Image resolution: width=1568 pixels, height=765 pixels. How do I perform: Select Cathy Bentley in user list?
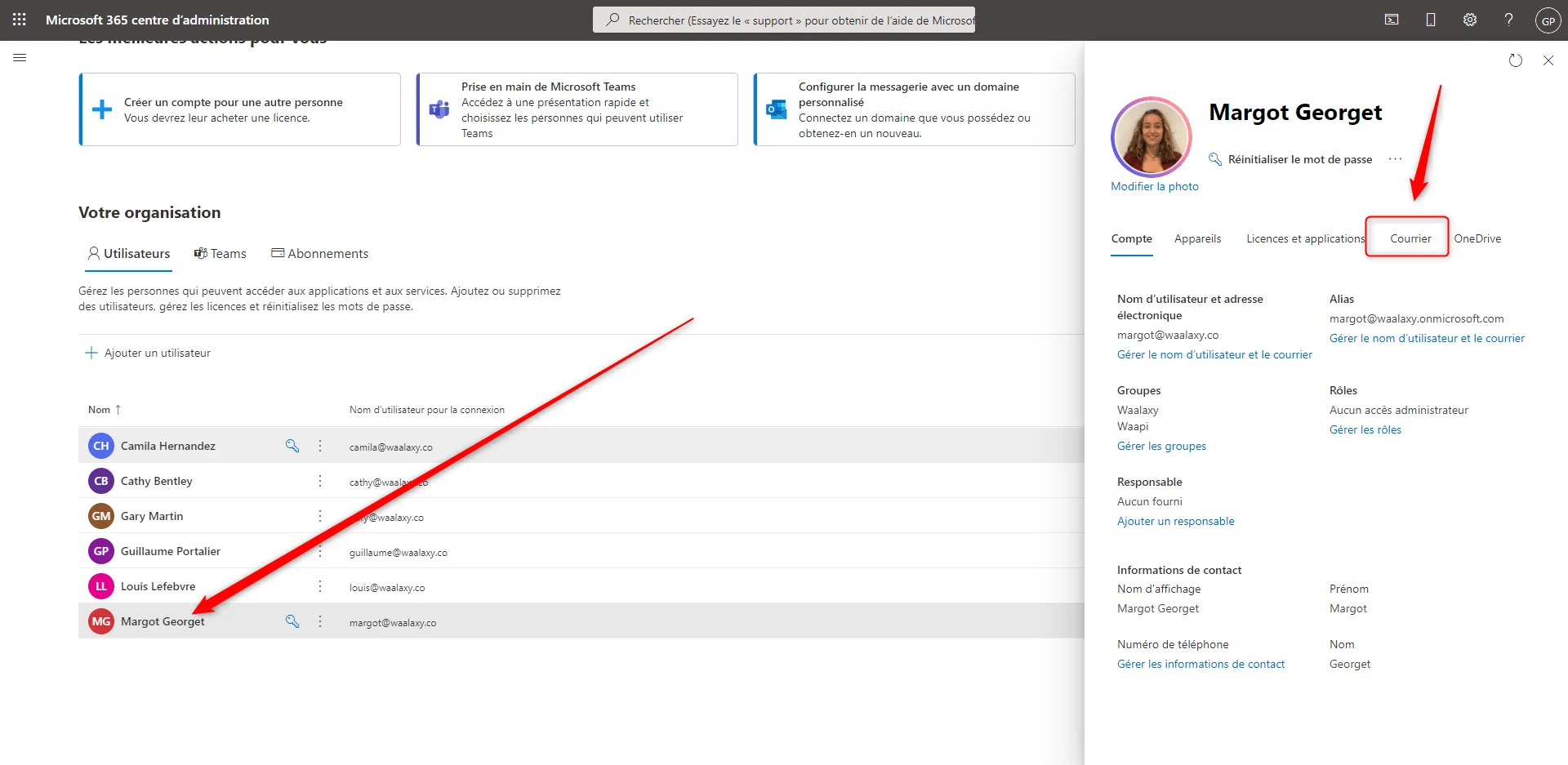click(x=157, y=481)
